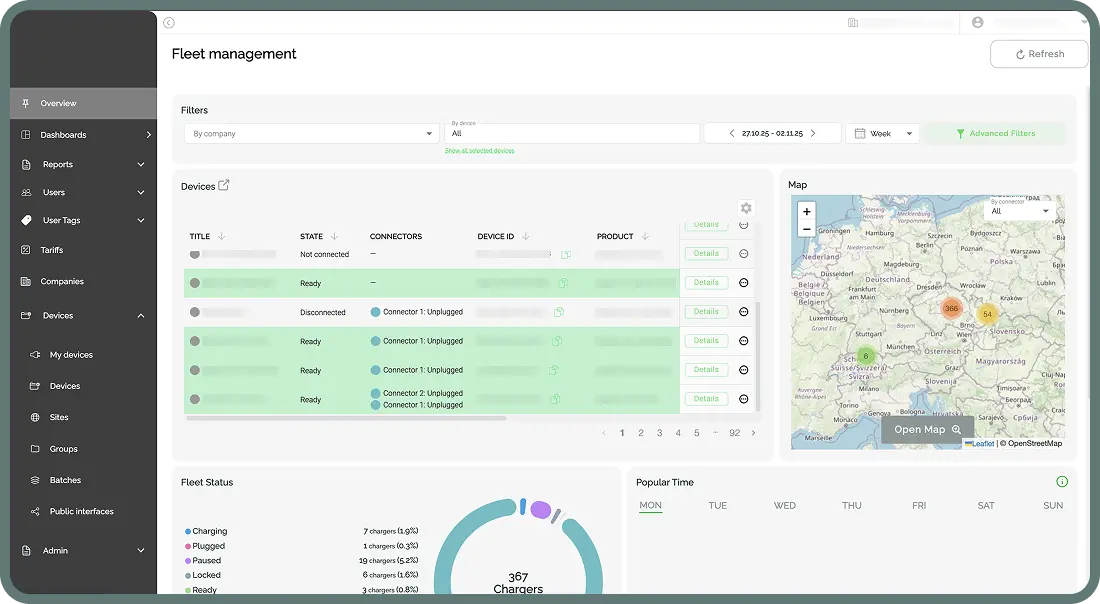Click the Companies building icon

[26, 281]
